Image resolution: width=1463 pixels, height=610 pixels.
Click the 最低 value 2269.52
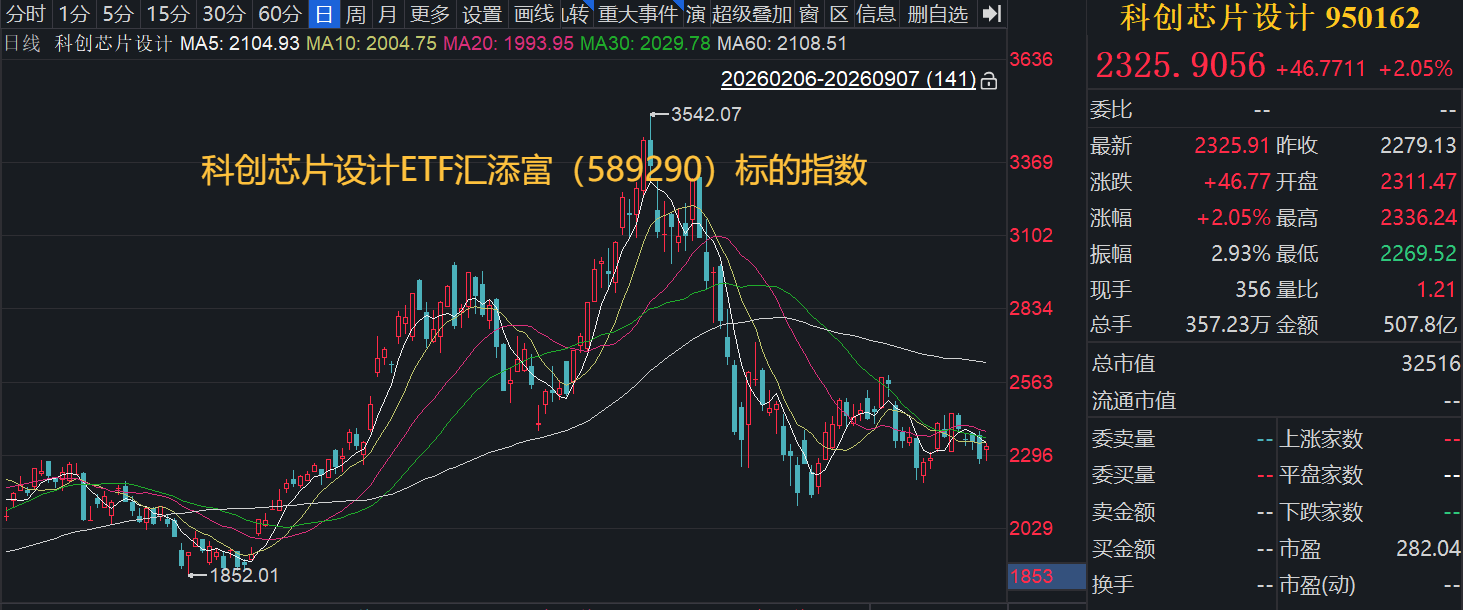coord(1418,254)
